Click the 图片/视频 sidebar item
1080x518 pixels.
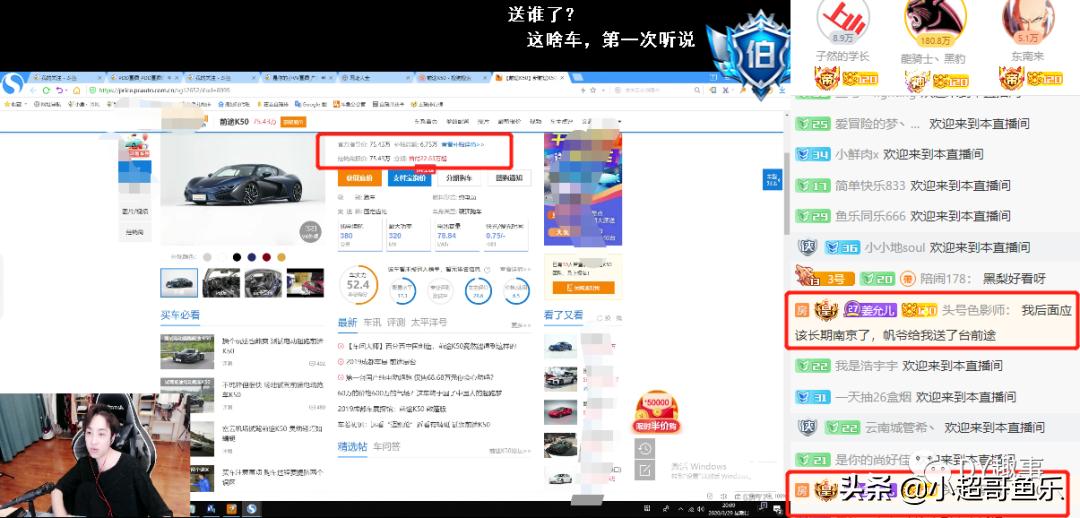click(x=134, y=211)
